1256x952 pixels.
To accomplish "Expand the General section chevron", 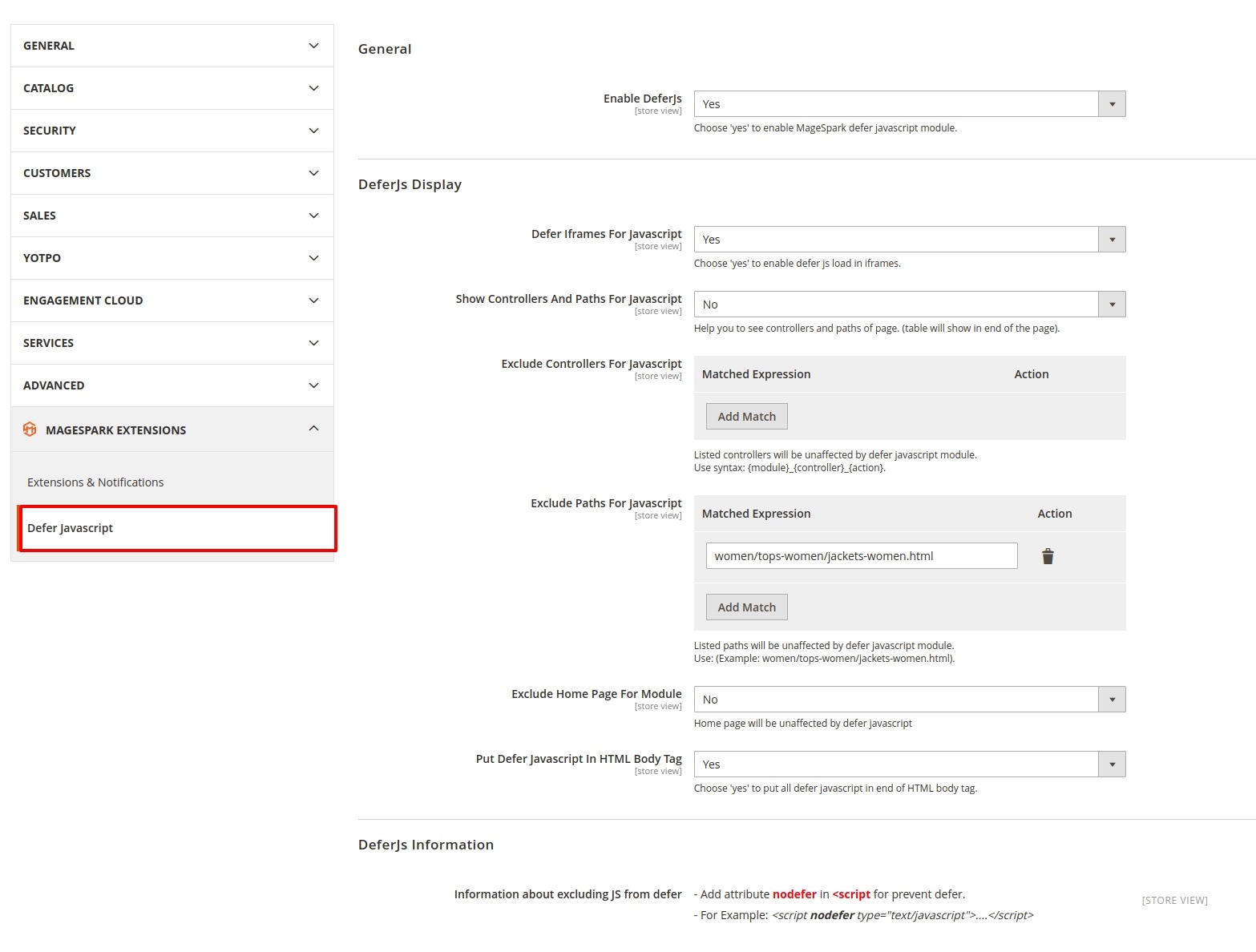I will tap(313, 46).
